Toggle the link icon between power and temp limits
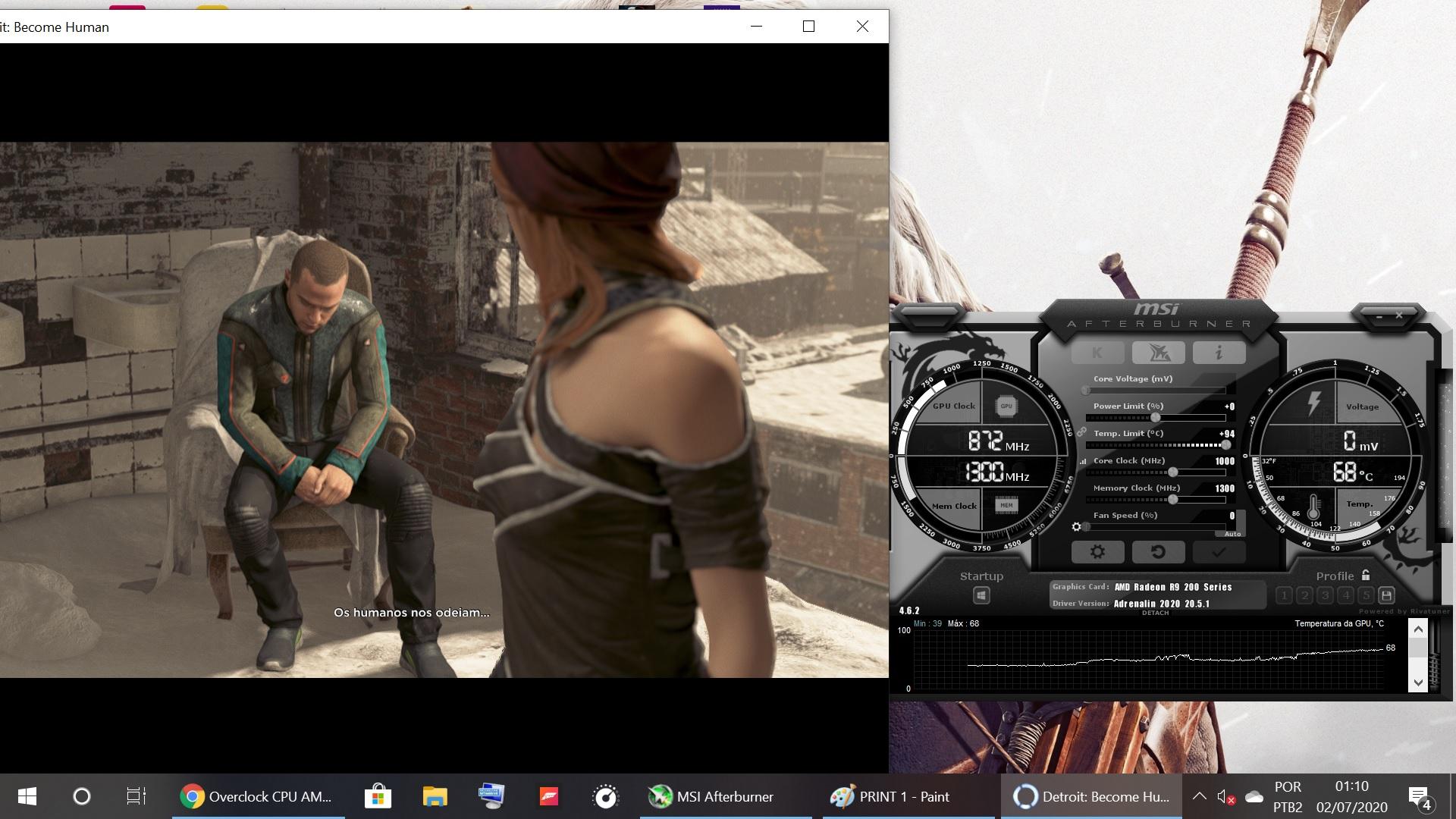 [x=1081, y=431]
